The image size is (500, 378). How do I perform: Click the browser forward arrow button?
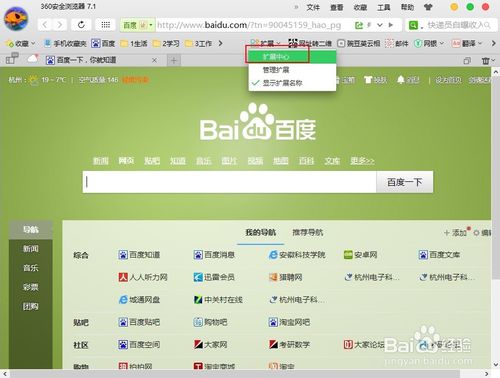(59, 25)
